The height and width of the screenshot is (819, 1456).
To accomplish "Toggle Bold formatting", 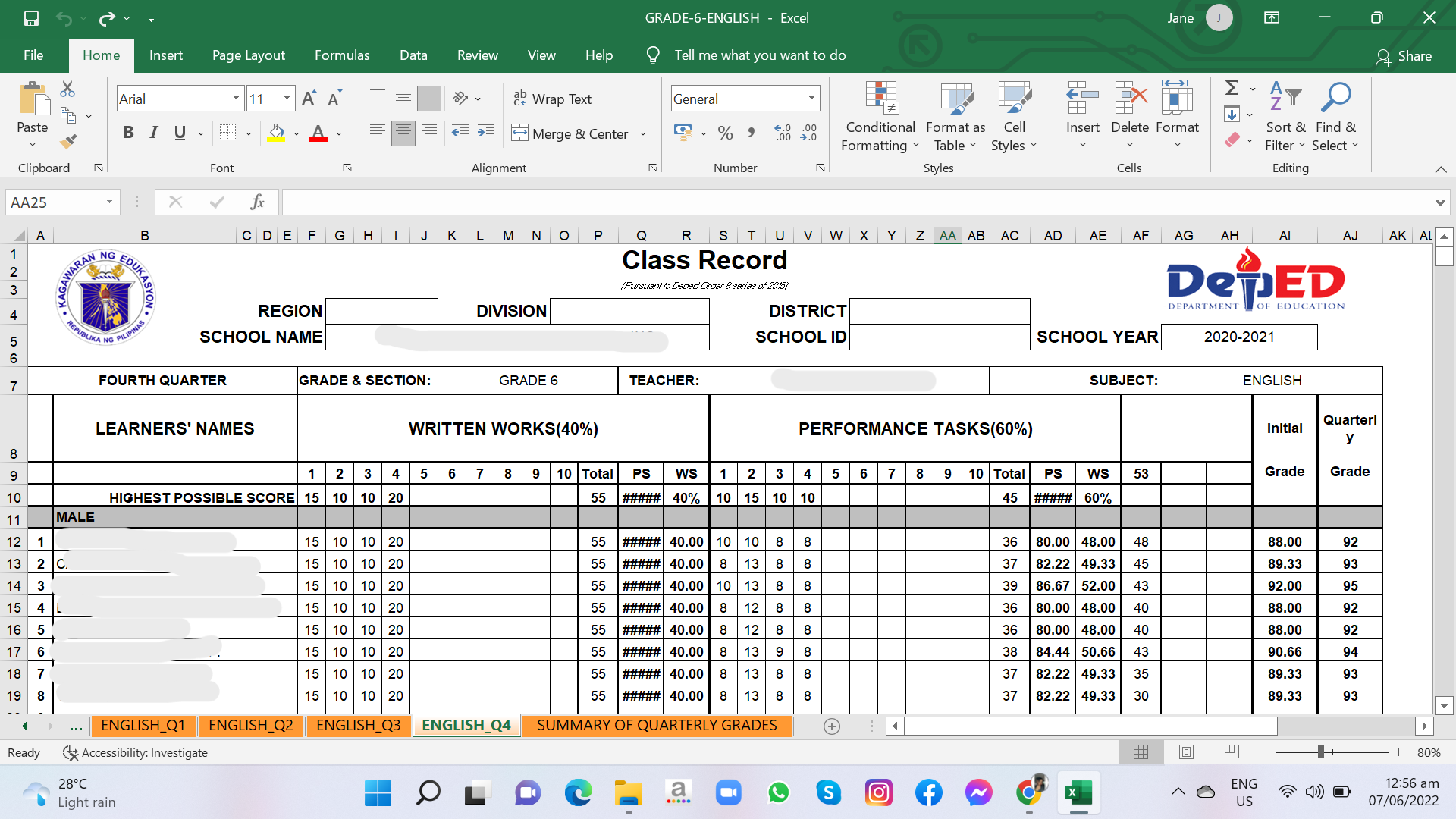I will point(129,133).
